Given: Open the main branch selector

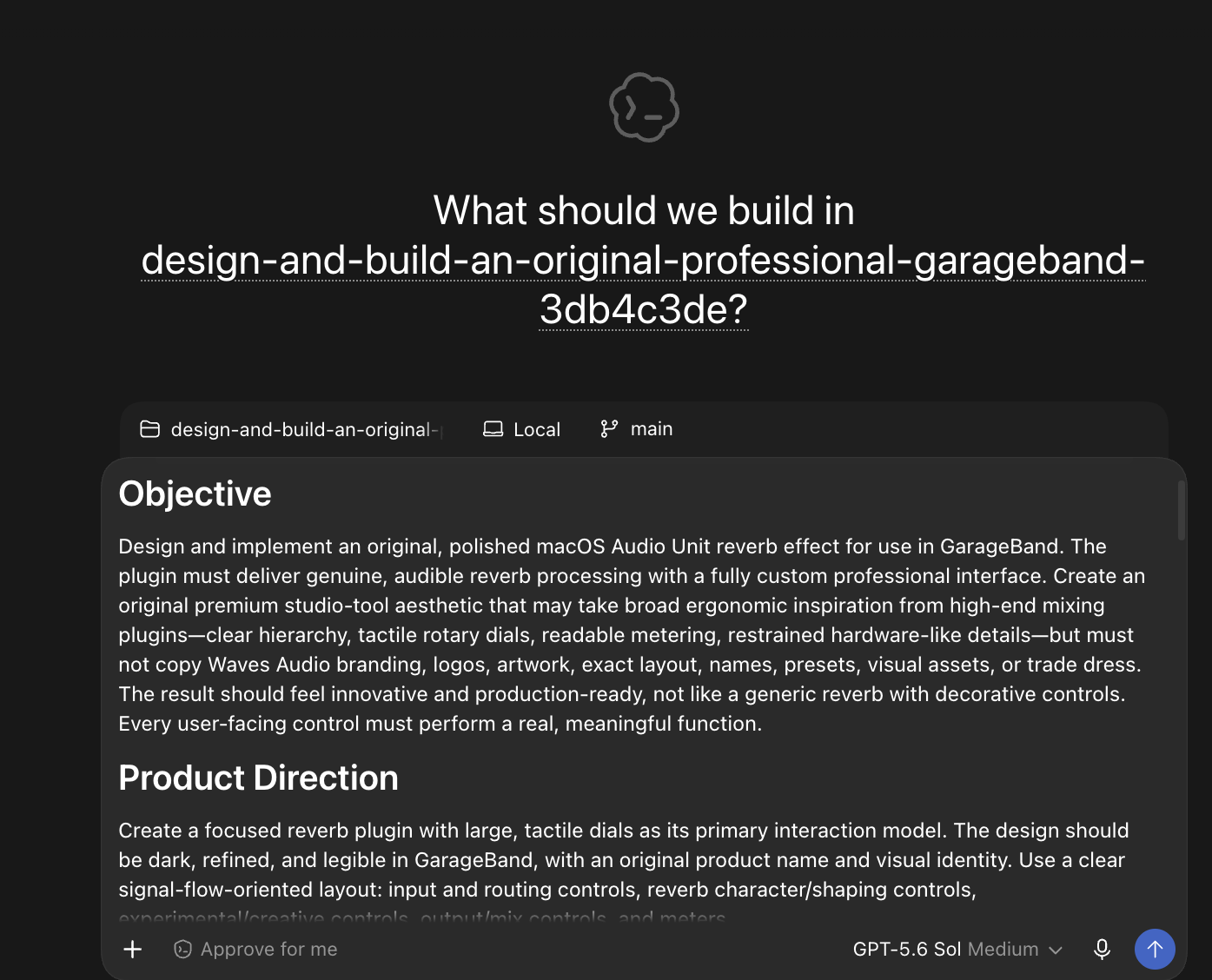Looking at the screenshot, I should (x=636, y=428).
